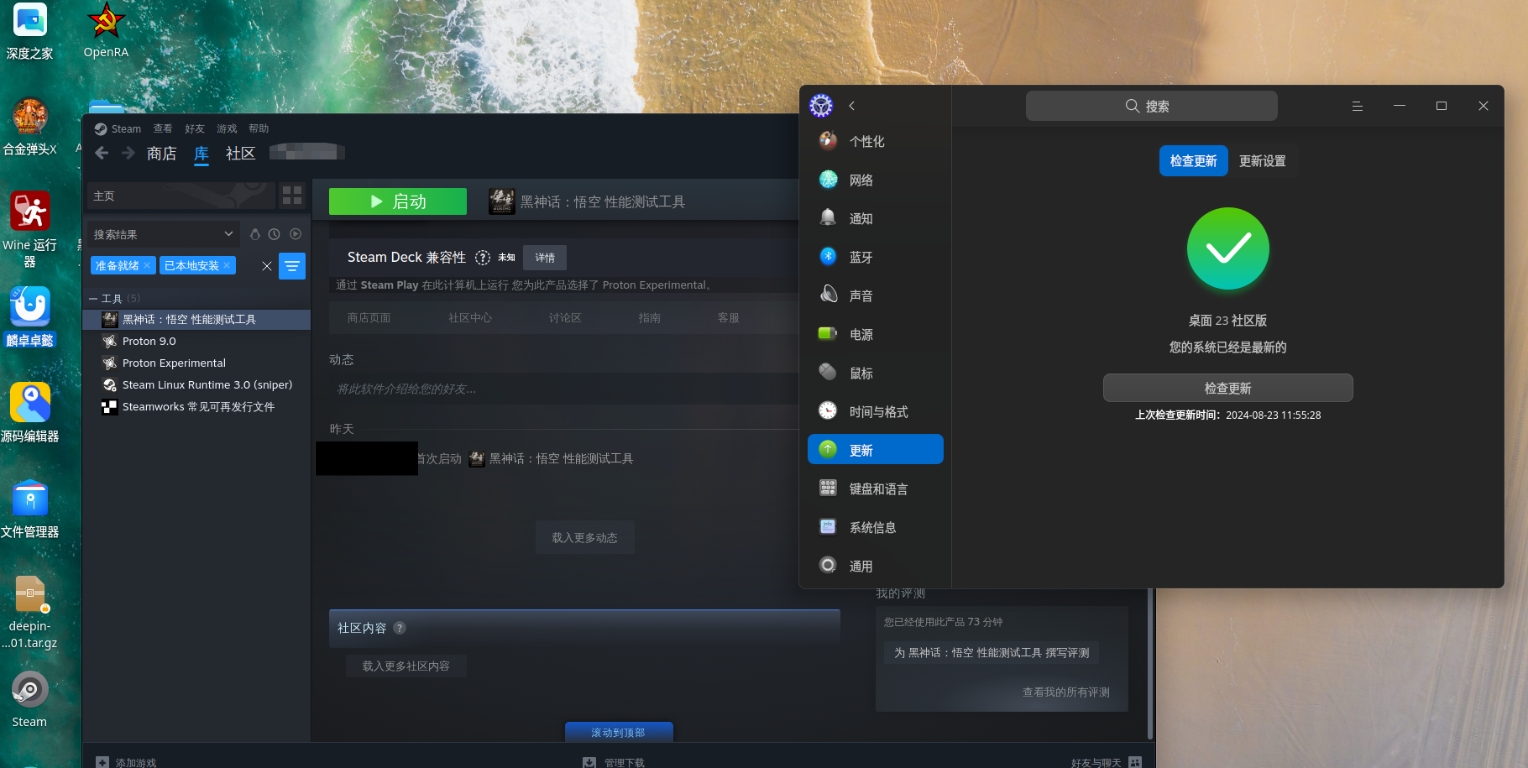Select Proton Experimental in the library list
This screenshot has height=768, width=1528.
point(174,363)
